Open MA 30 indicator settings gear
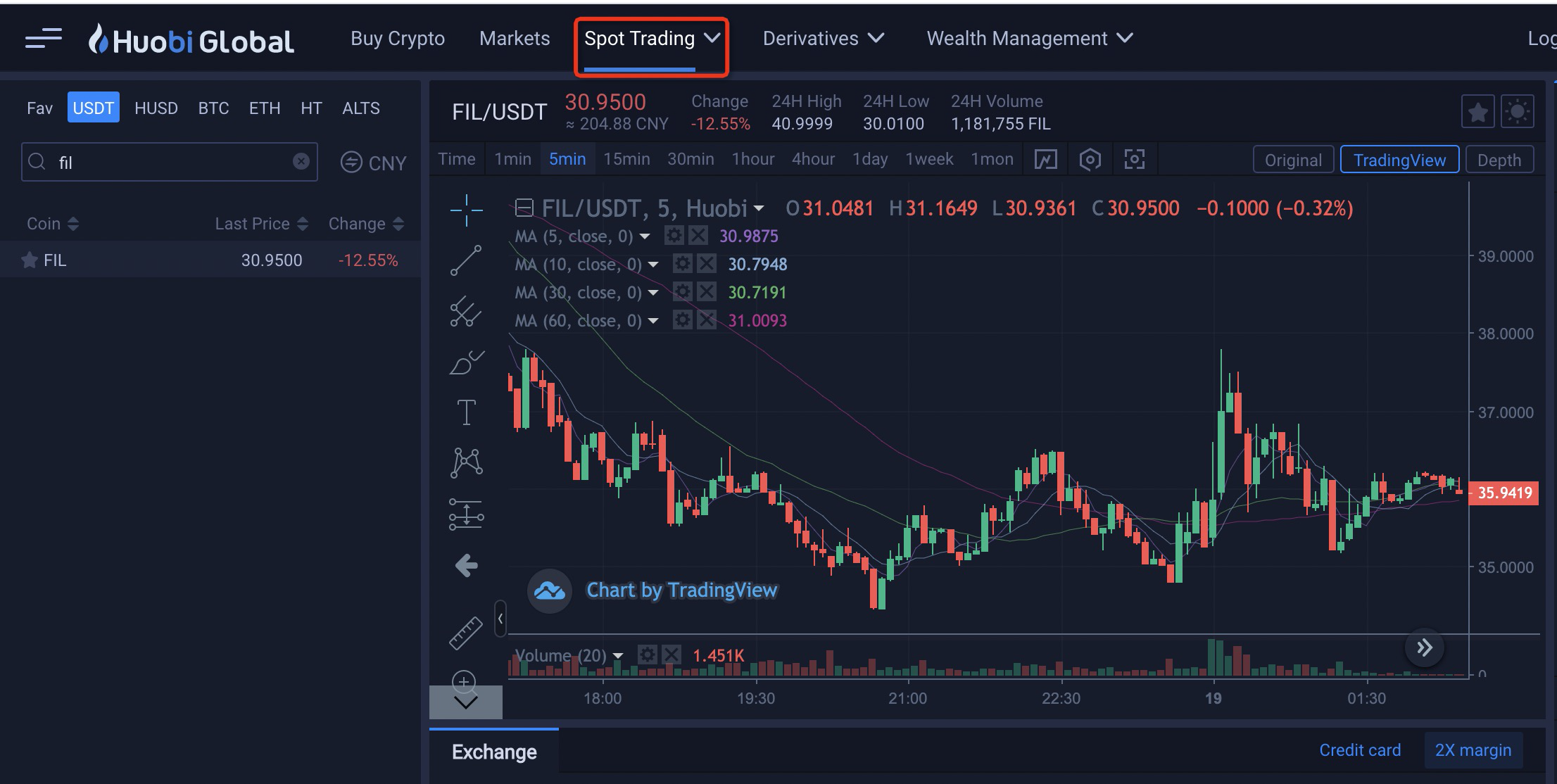Image resolution: width=1557 pixels, height=784 pixels. [x=682, y=292]
